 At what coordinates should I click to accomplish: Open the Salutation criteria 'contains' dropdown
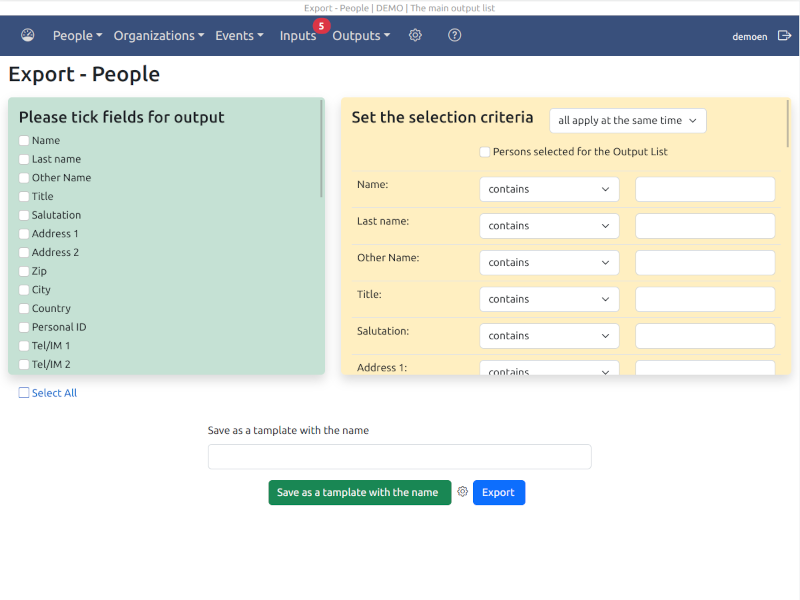549,336
